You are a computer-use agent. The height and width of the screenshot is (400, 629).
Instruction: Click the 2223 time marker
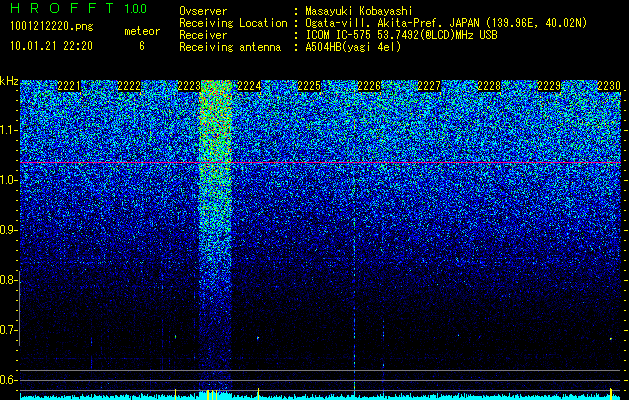point(189,86)
